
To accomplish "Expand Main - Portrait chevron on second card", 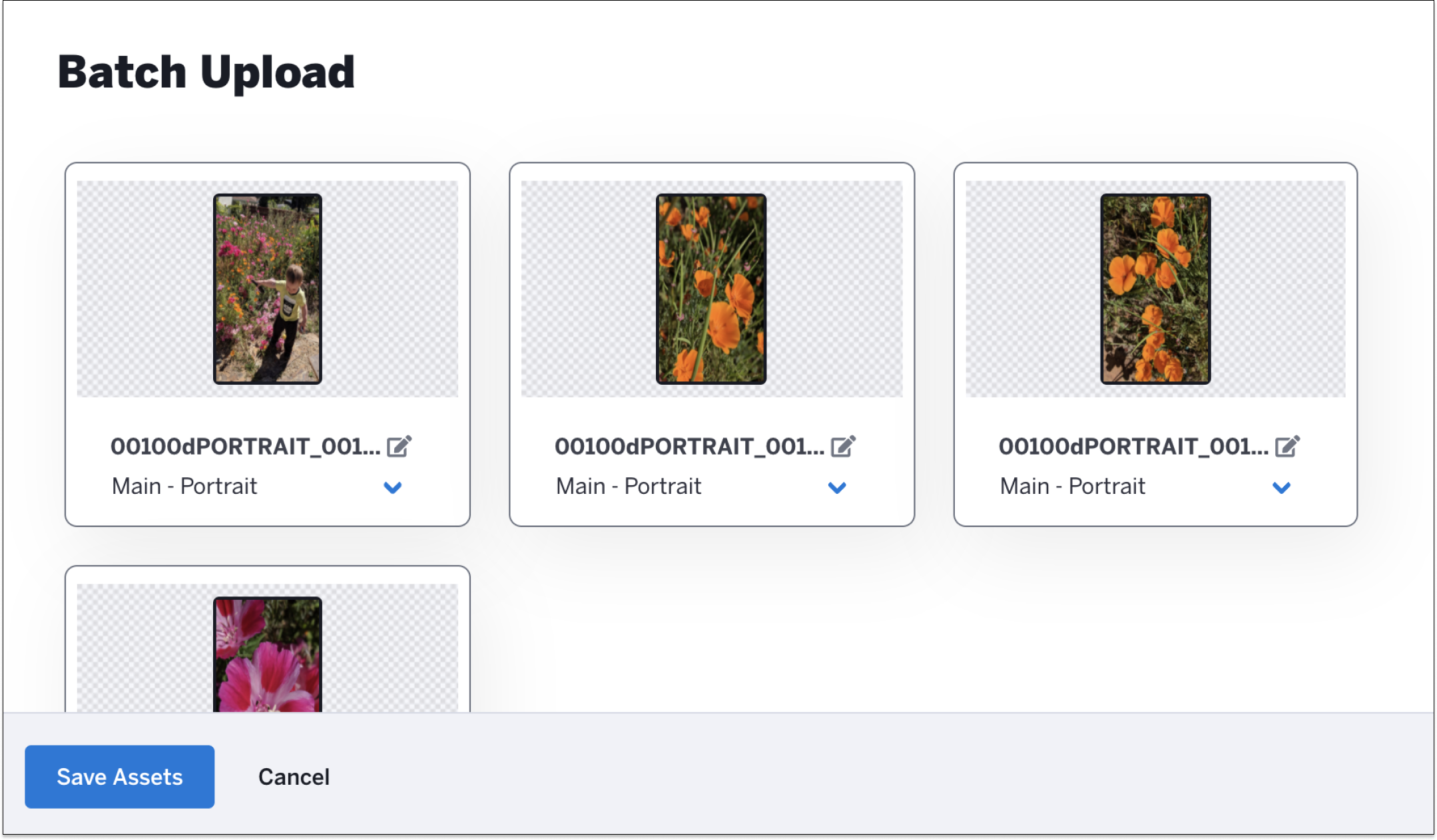I will pos(837,488).
